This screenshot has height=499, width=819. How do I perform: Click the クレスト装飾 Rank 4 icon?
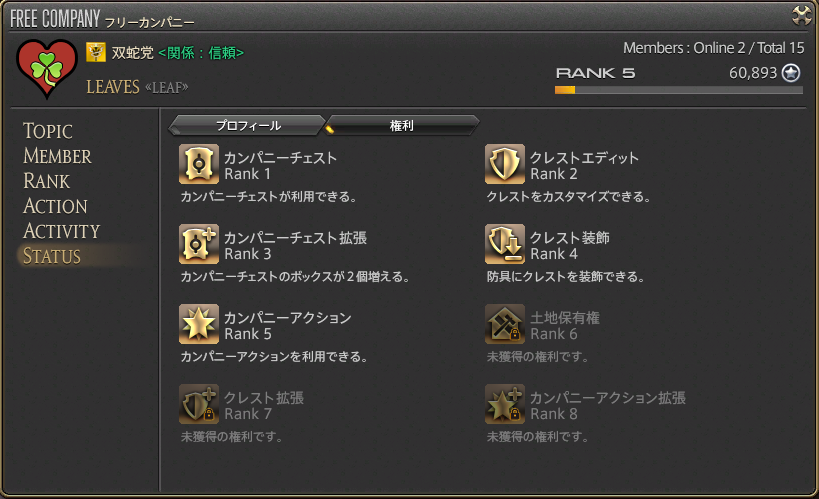505,244
